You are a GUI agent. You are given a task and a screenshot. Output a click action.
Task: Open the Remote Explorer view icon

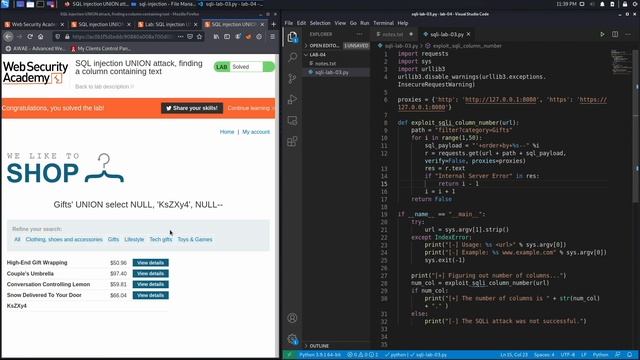[292, 120]
